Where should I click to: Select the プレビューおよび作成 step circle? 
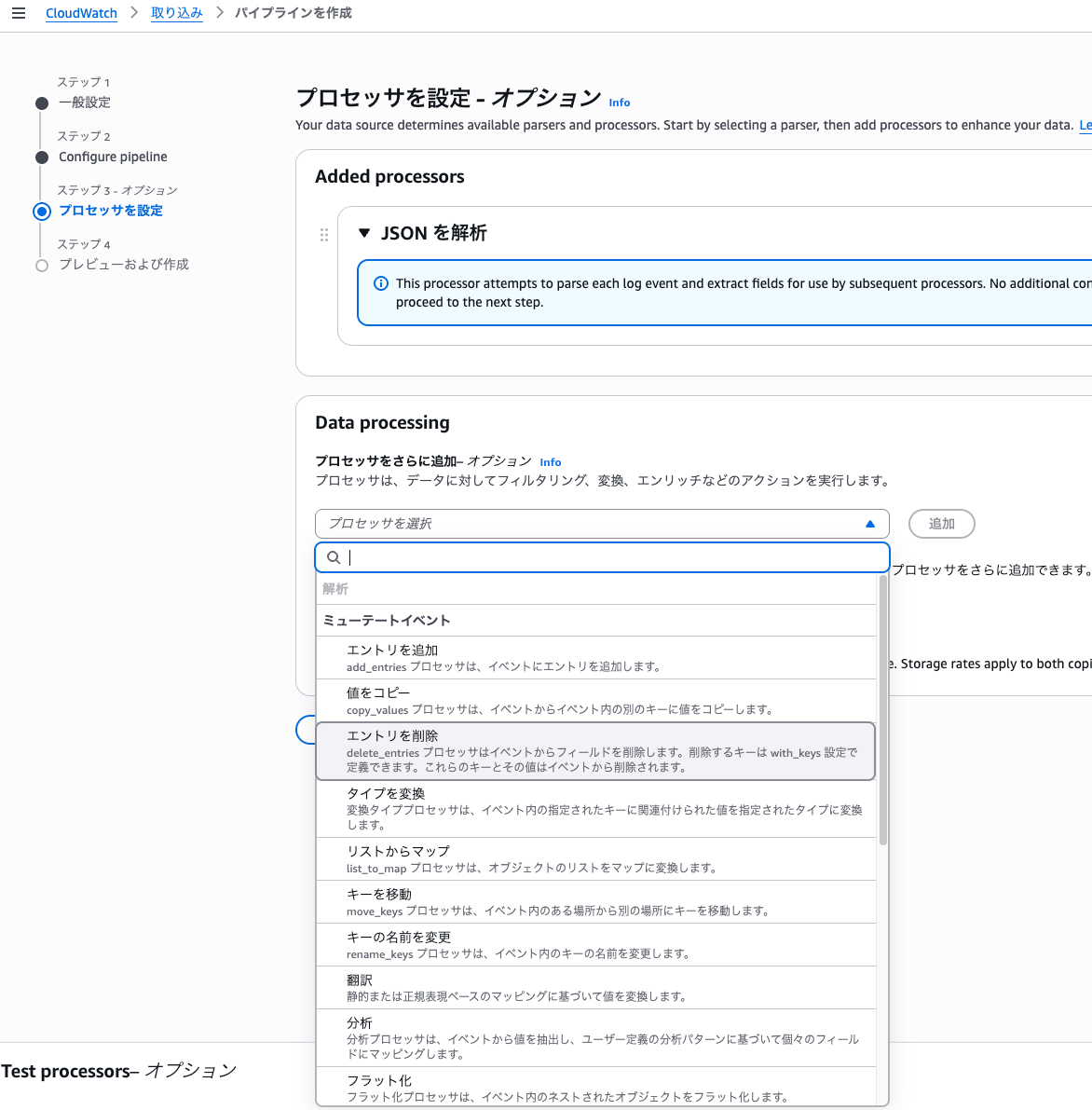[x=41, y=265]
